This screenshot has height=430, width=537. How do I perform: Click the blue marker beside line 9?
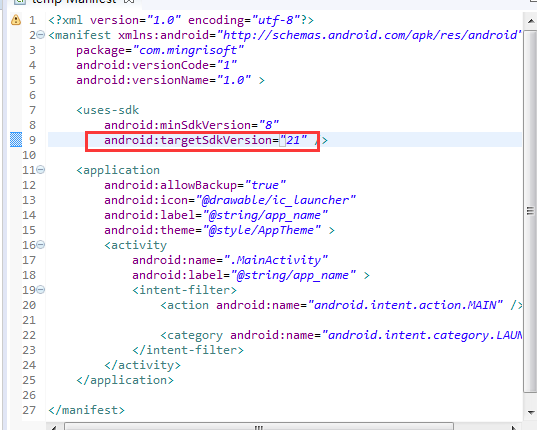tap(16, 139)
